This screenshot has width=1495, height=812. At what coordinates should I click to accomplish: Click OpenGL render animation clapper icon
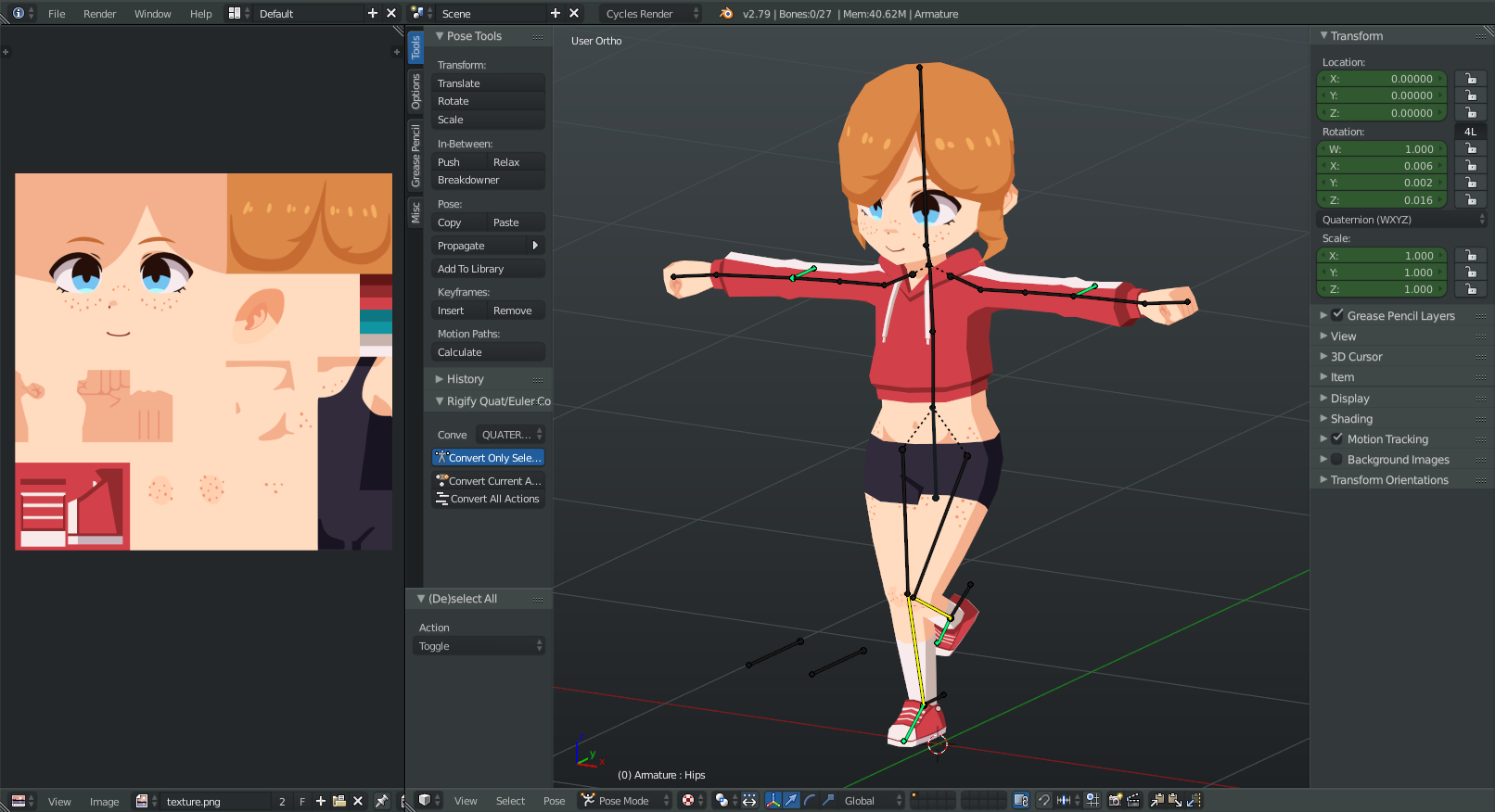1132,800
